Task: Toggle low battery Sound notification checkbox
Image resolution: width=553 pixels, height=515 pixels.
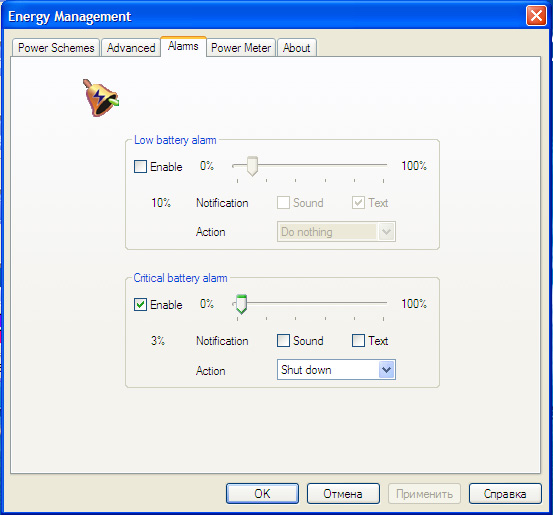Action: (283, 203)
